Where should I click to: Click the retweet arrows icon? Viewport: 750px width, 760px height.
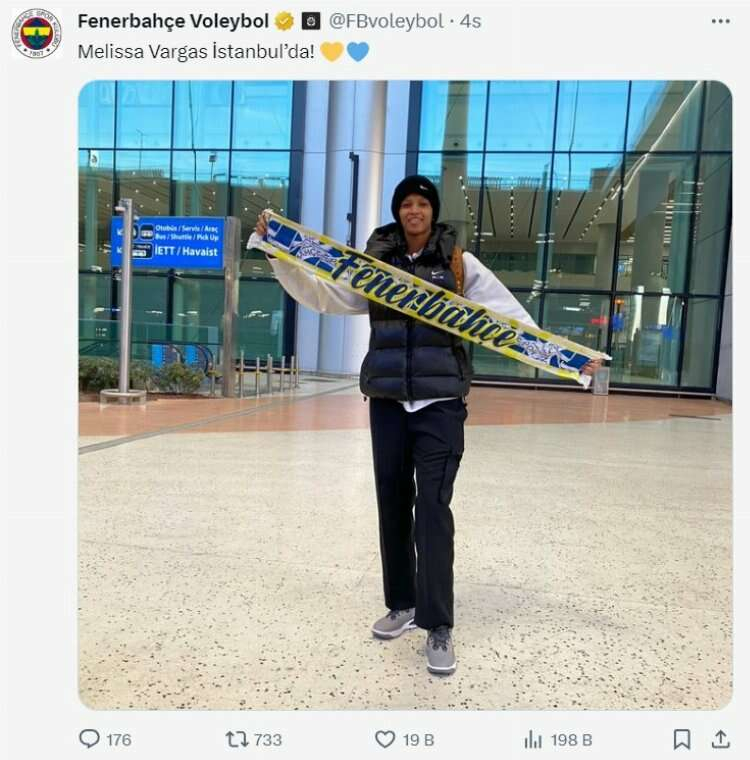(237, 739)
